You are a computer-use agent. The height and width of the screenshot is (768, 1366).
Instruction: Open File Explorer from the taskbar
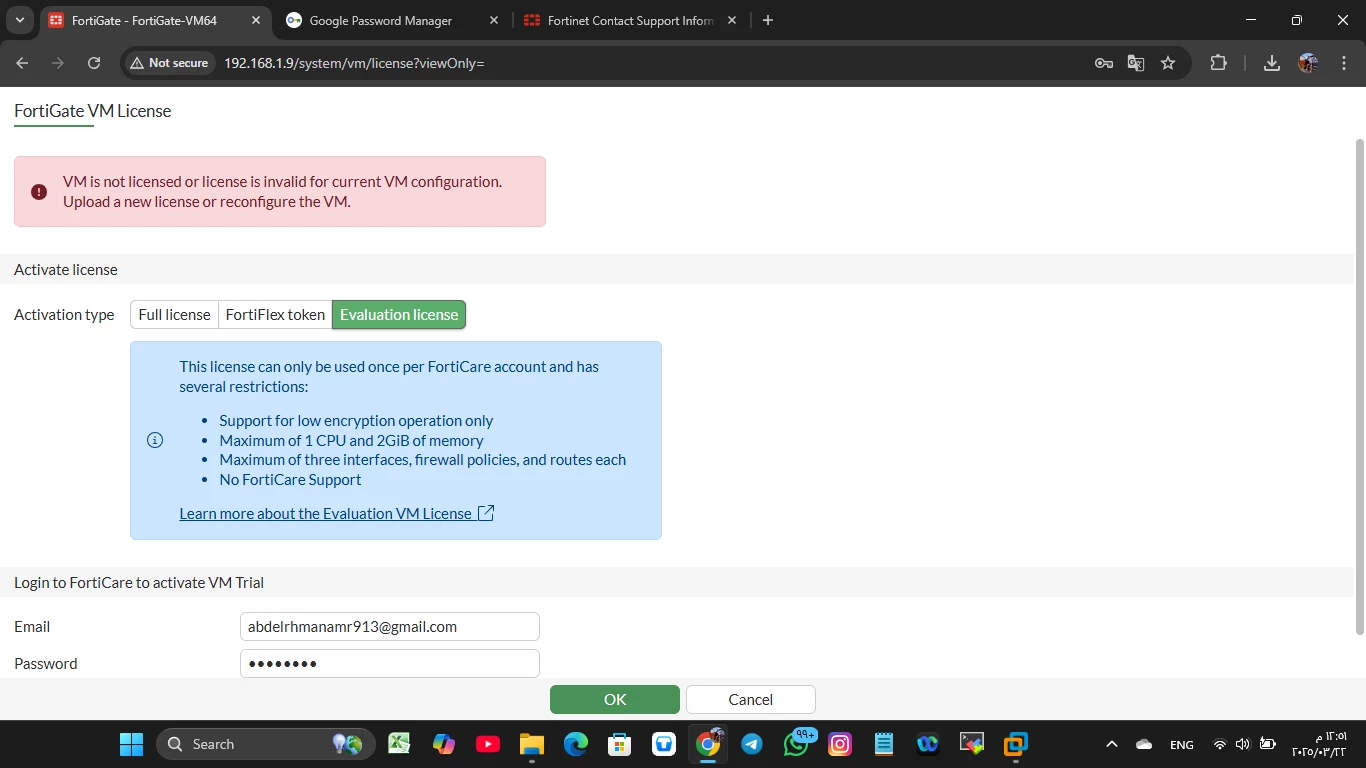(x=531, y=744)
